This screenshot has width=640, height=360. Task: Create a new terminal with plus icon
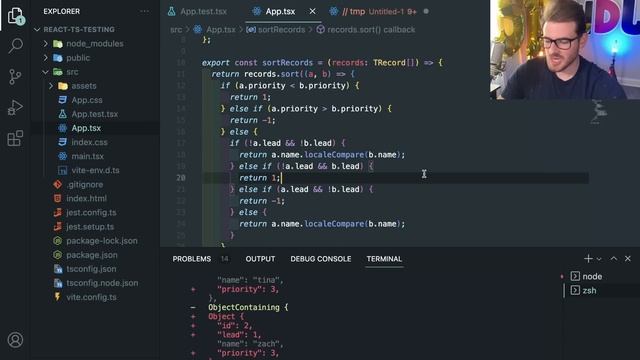coord(588,258)
